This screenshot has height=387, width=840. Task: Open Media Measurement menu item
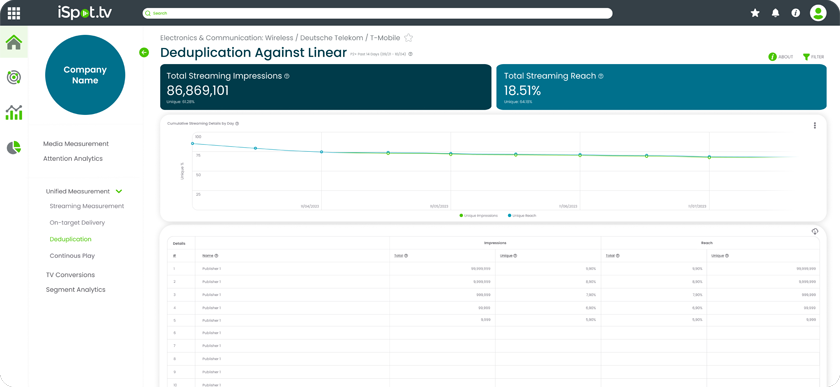click(x=76, y=144)
